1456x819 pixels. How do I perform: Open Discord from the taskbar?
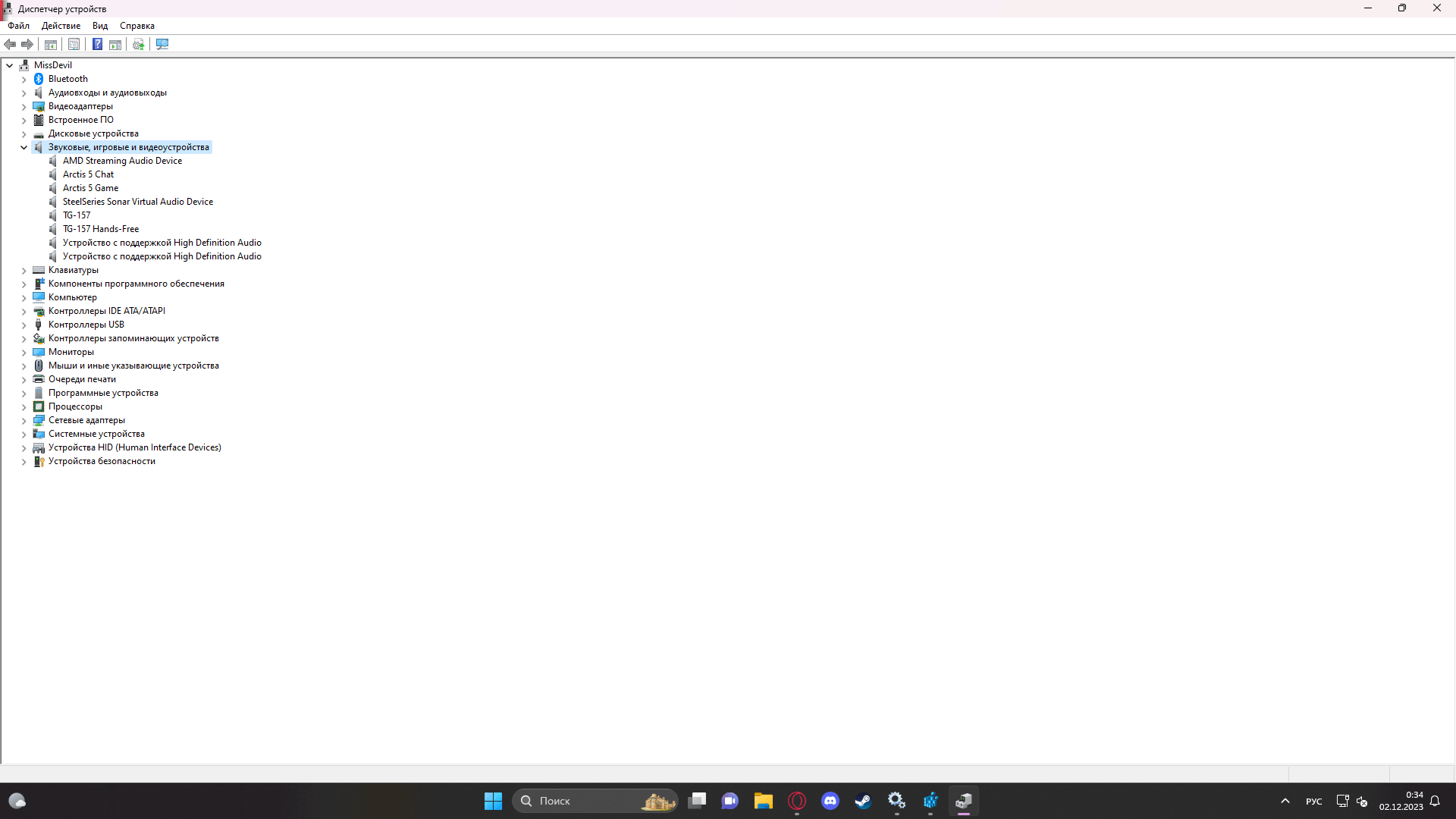click(x=830, y=801)
